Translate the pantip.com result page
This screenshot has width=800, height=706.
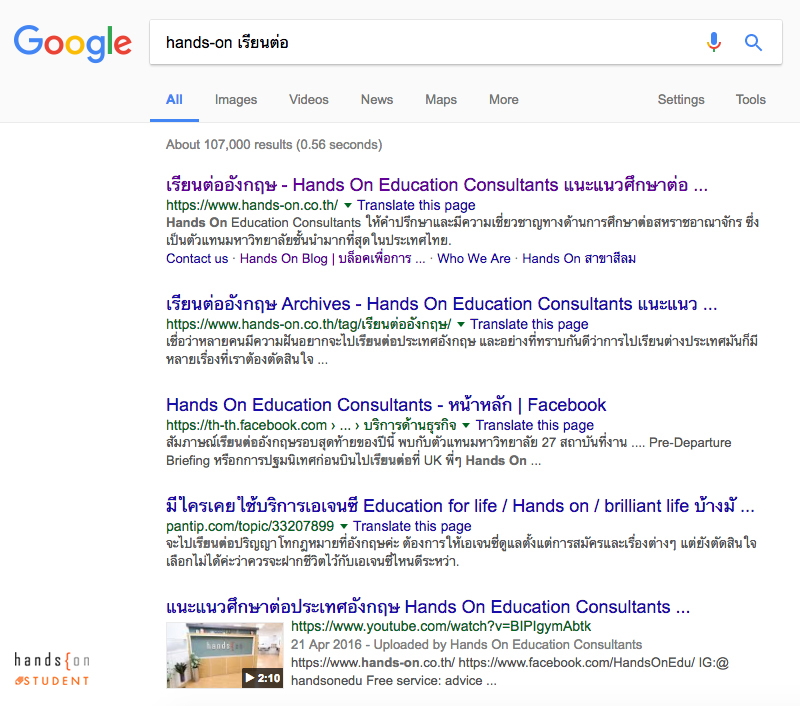pyautogui.click(x=412, y=526)
